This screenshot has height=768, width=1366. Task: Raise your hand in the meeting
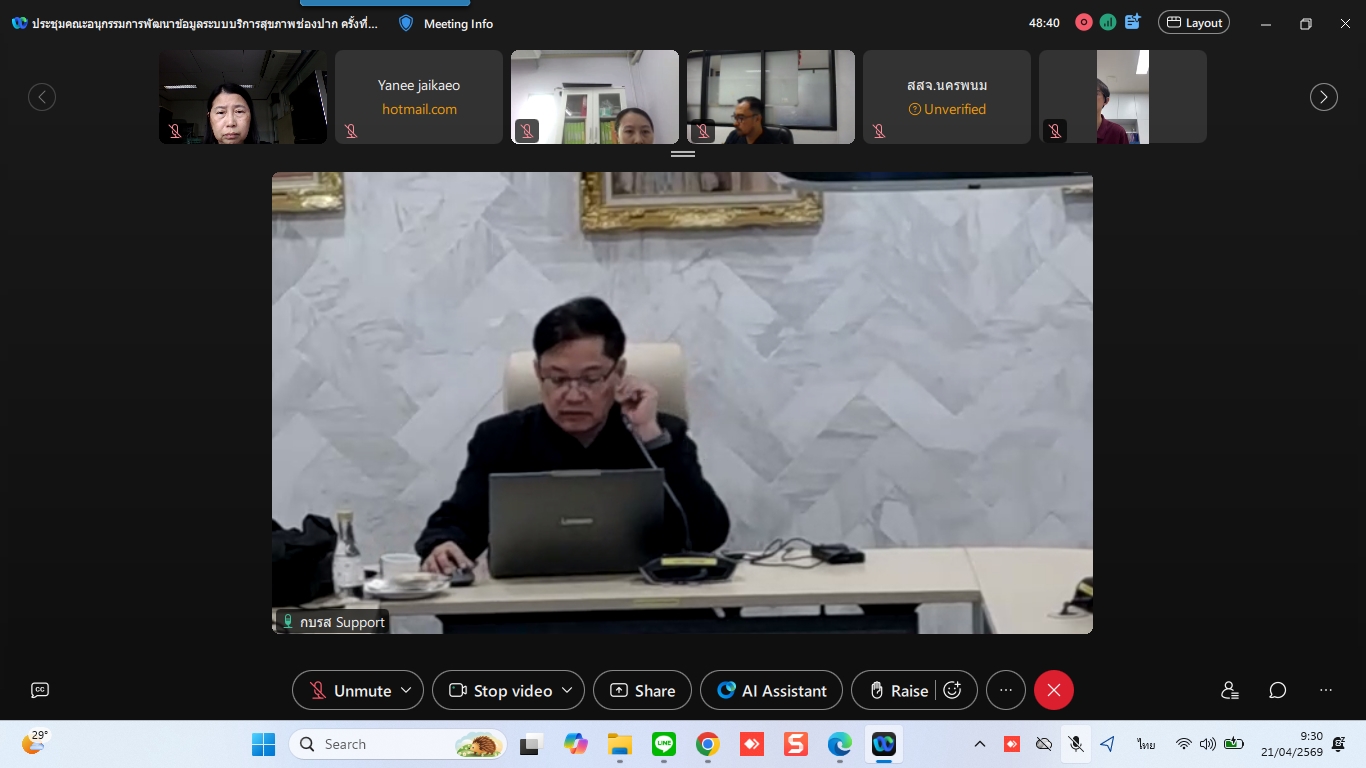(x=898, y=690)
